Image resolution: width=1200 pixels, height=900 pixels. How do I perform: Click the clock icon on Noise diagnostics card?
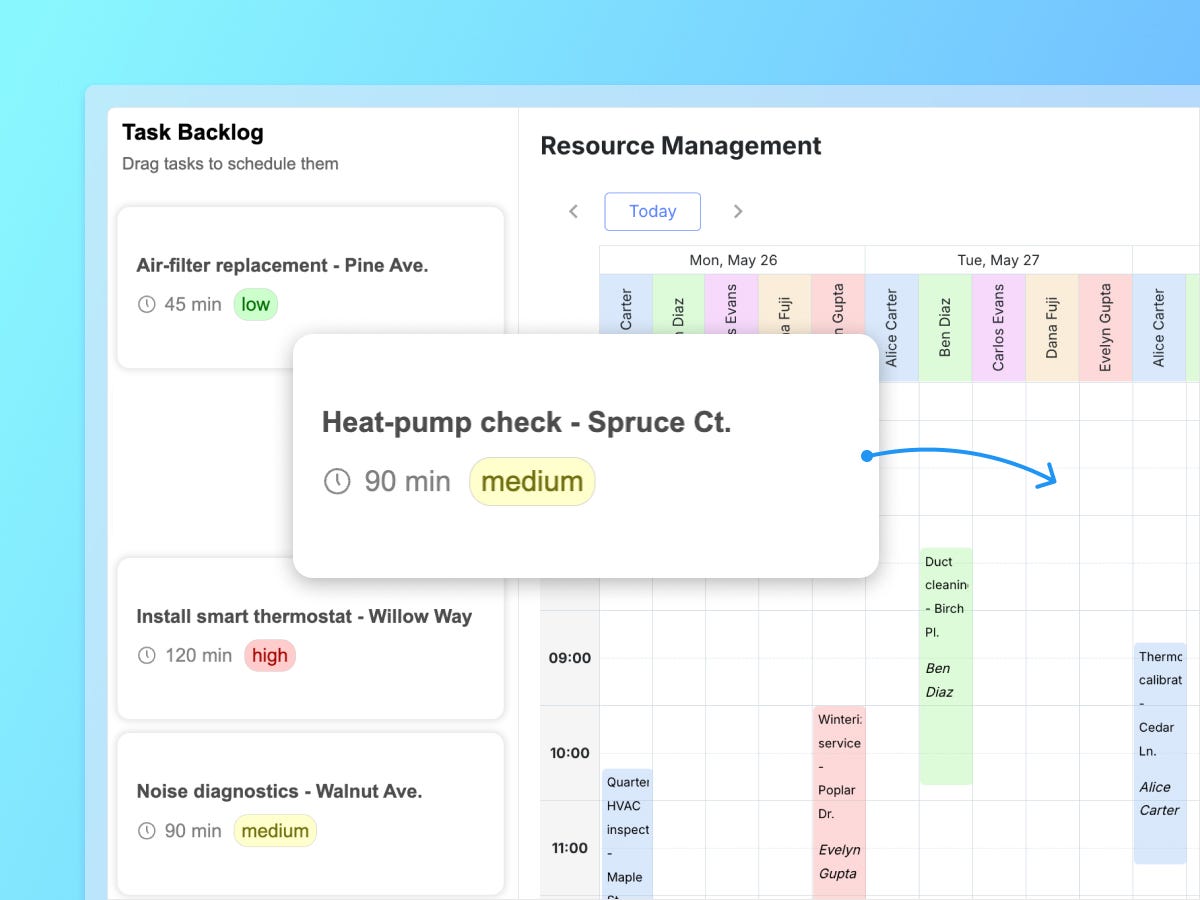[148, 830]
